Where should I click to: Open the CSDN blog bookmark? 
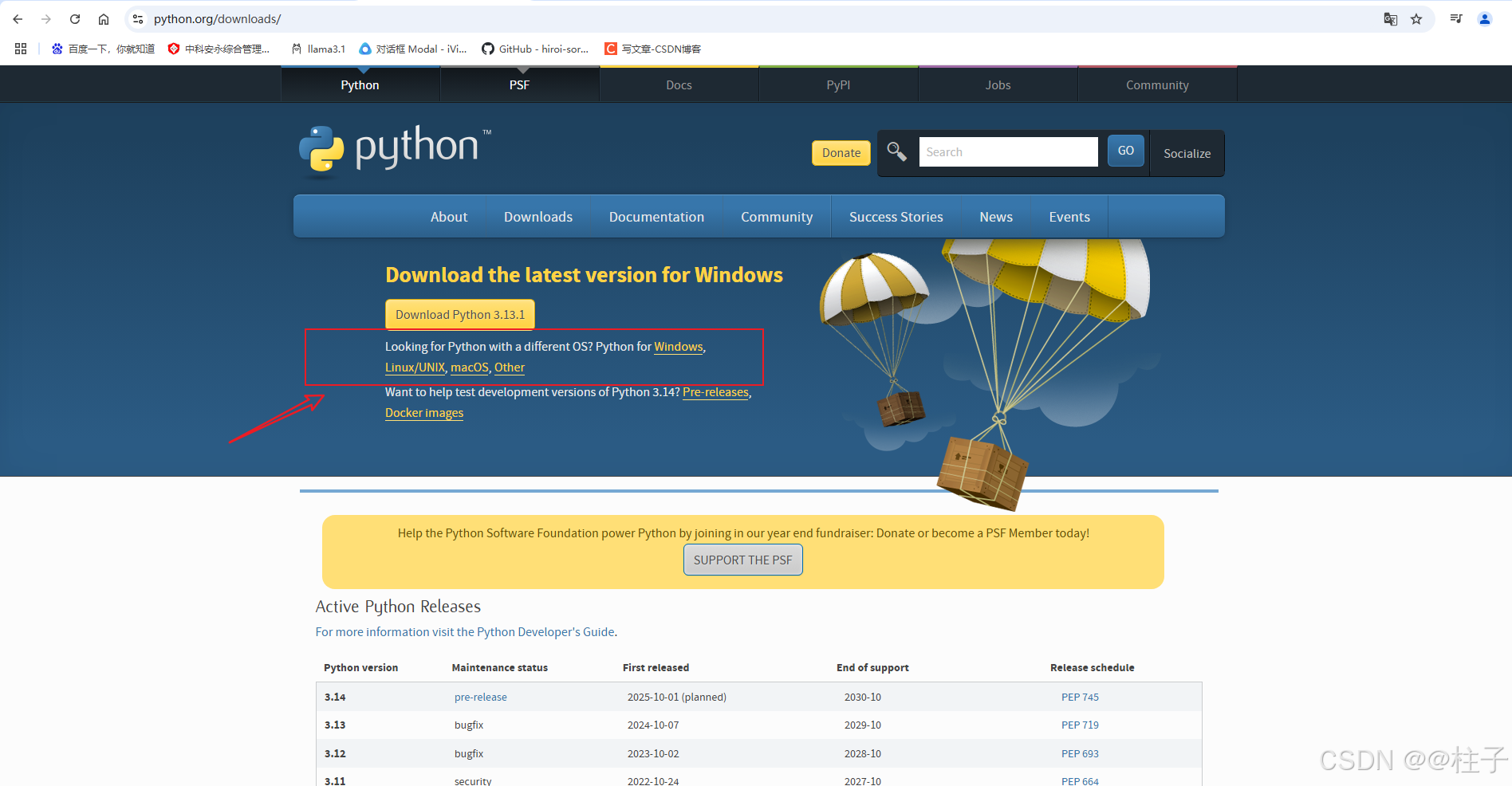click(x=653, y=49)
